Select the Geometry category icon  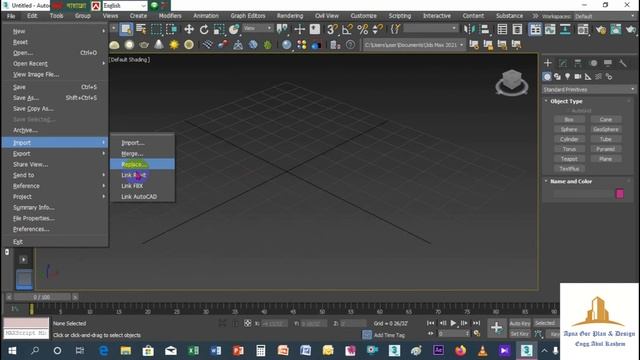click(x=547, y=76)
